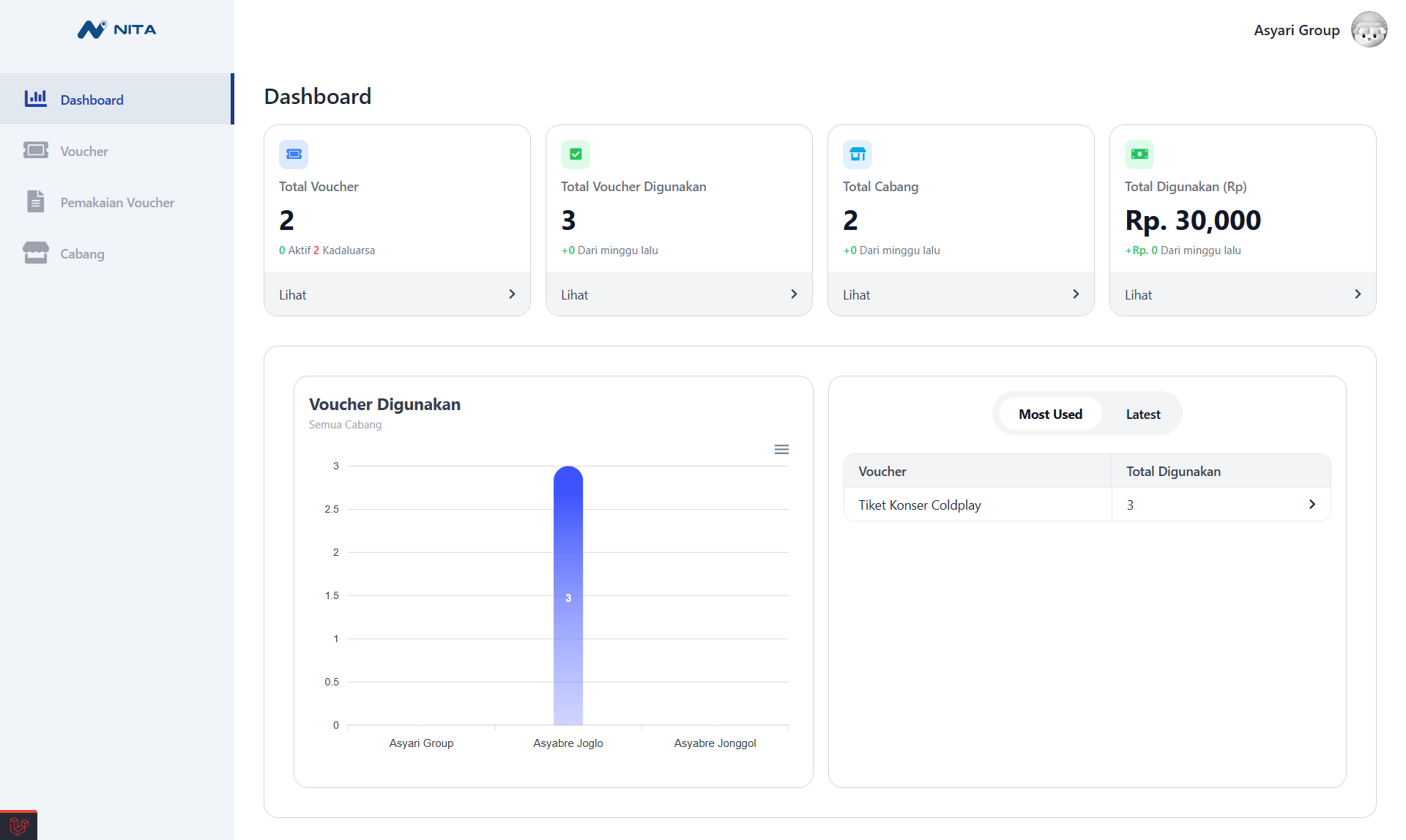Click the Laravel icon at bottom left
The width and height of the screenshot is (1406, 840).
coord(18,828)
